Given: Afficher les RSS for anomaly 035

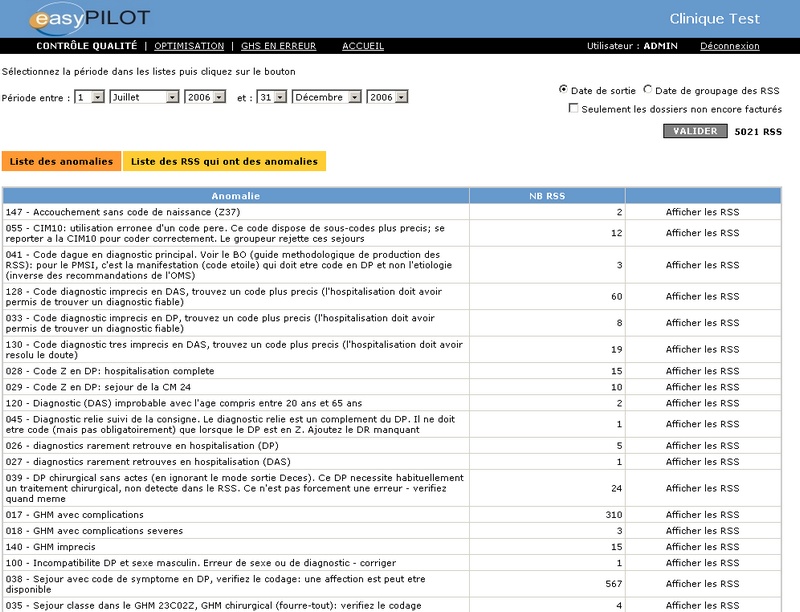Looking at the screenshot, I should pos(703,606).
